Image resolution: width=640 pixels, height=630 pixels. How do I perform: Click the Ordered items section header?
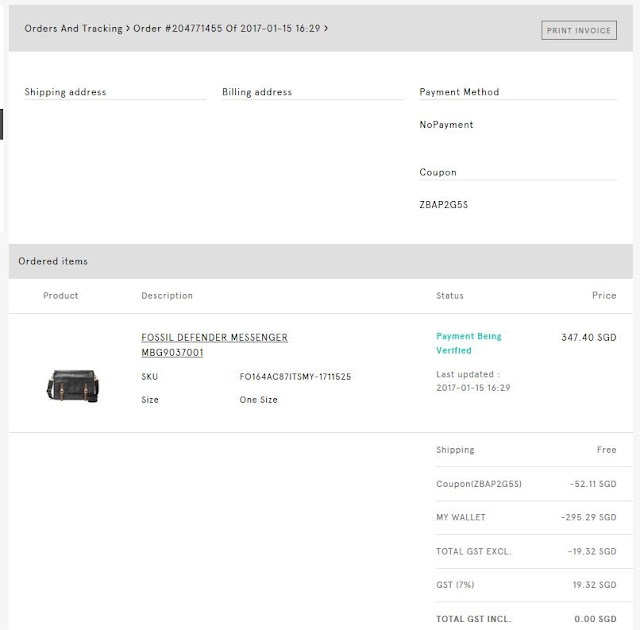click(x=321, y=262)
